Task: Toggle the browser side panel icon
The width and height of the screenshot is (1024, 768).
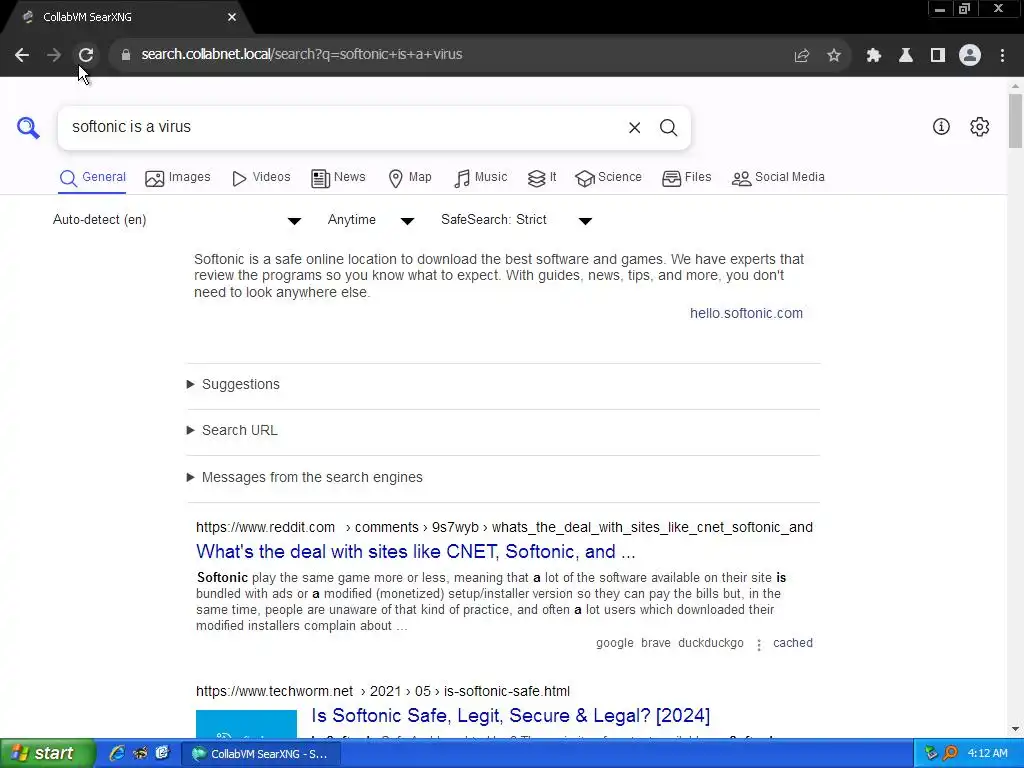Action: point(938,56)
